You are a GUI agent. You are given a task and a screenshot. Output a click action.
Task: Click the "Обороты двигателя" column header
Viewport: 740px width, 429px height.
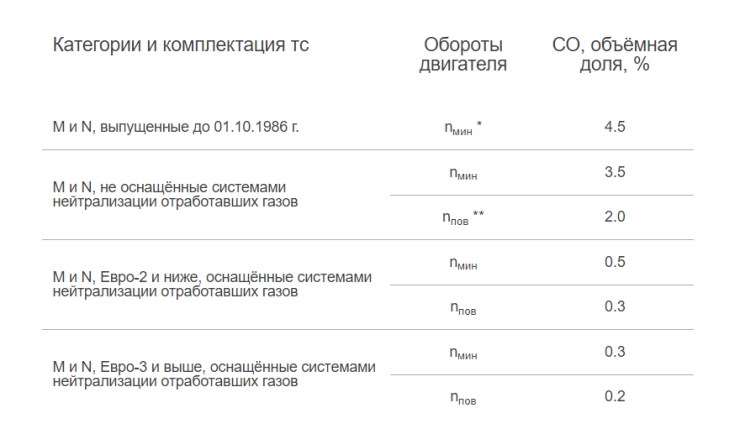(x=463, y=55)
